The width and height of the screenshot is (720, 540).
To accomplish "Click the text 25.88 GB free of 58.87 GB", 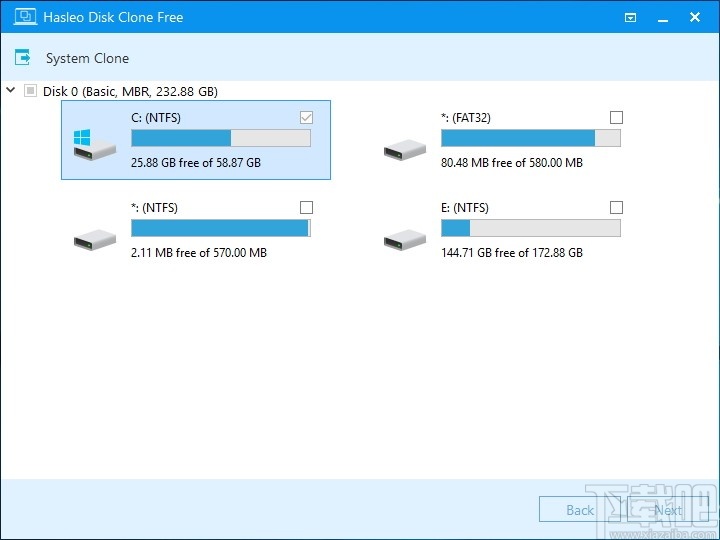I will 196,163.
